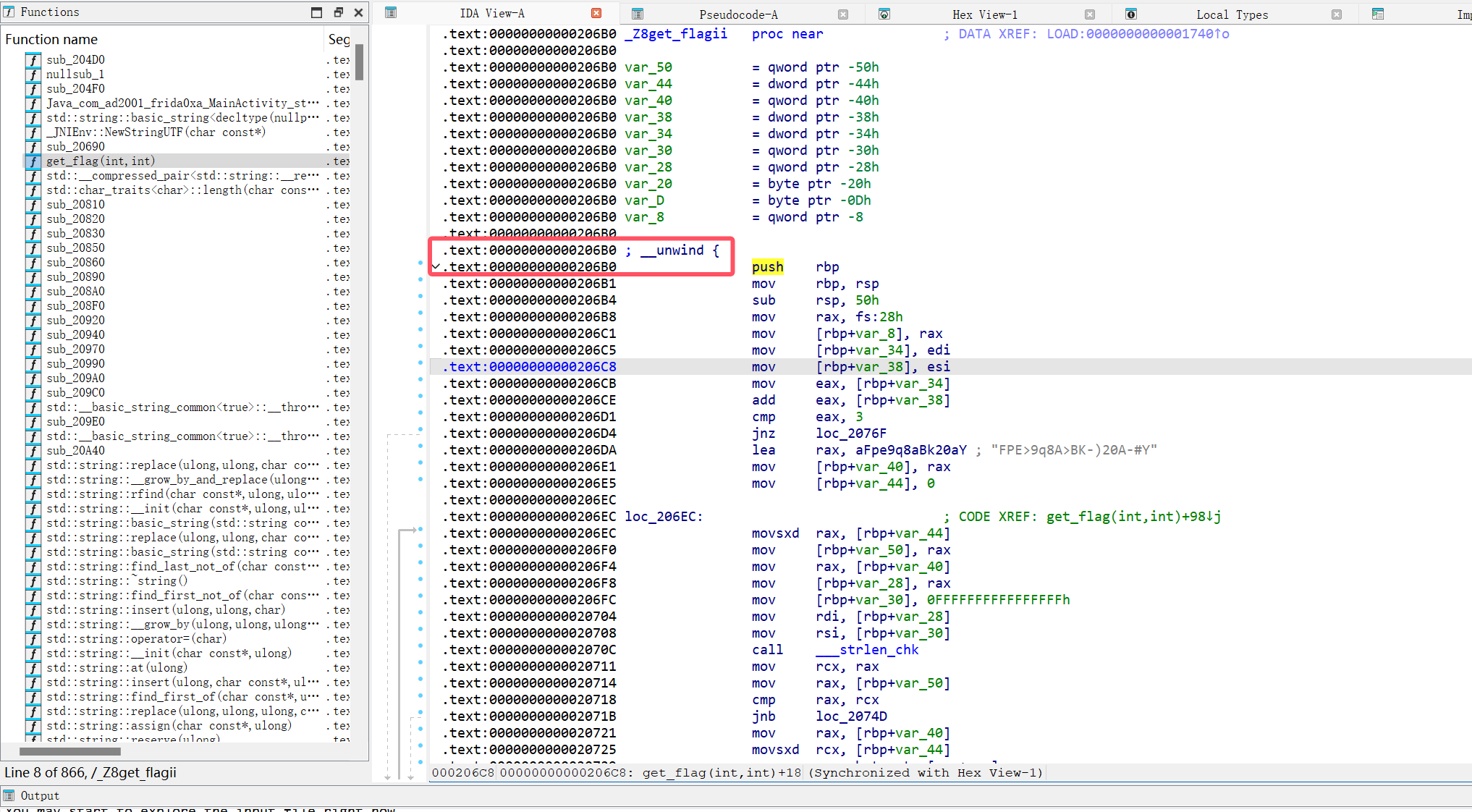The height and width of the screenshot is (812, 1472).
Task: Follow the LOAD:0000000000001740 data xref
Action: (x=1137, y=33)
